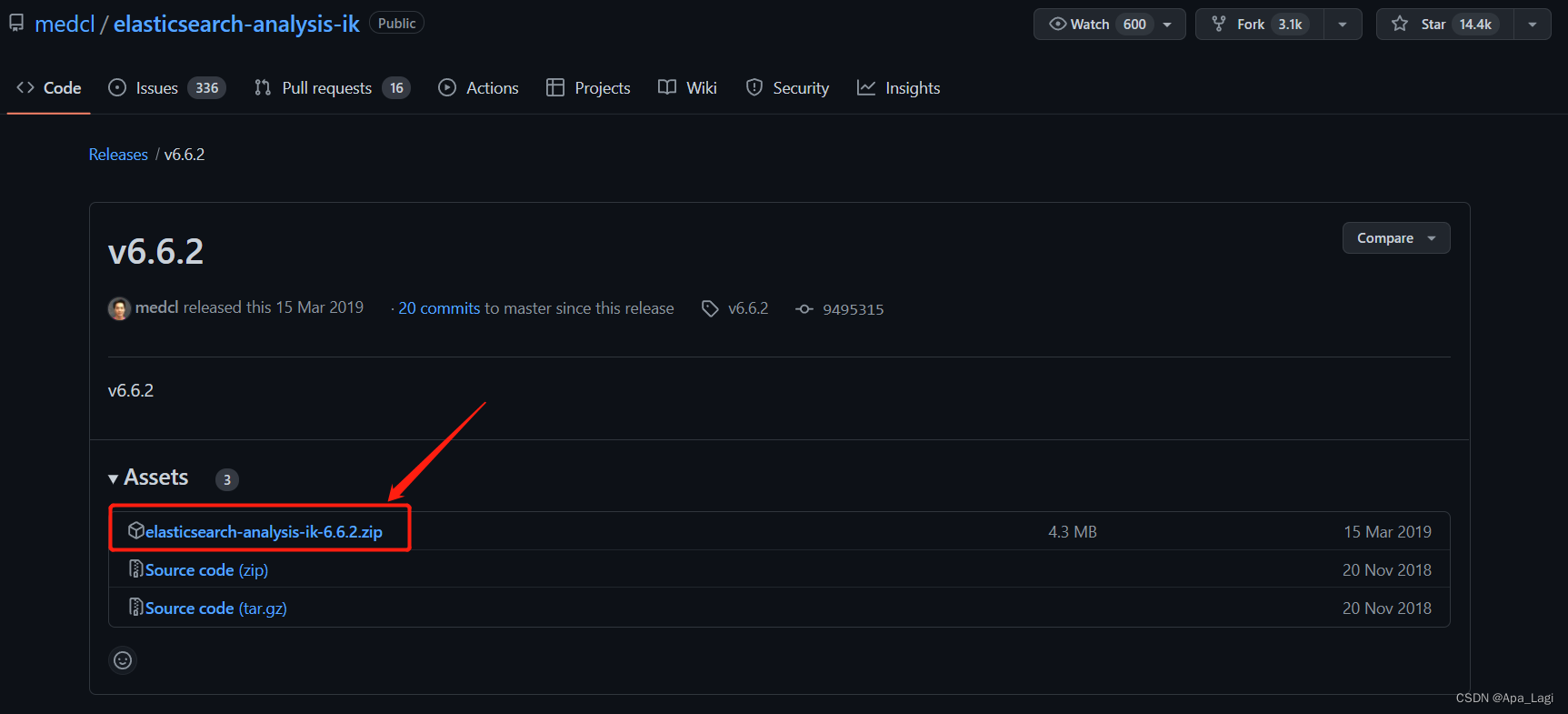The height and width of the screenshot is (714, 1568).
Task: Click the package icon for elasticsearch-analysis-ik zip
Action: (136, 530)
